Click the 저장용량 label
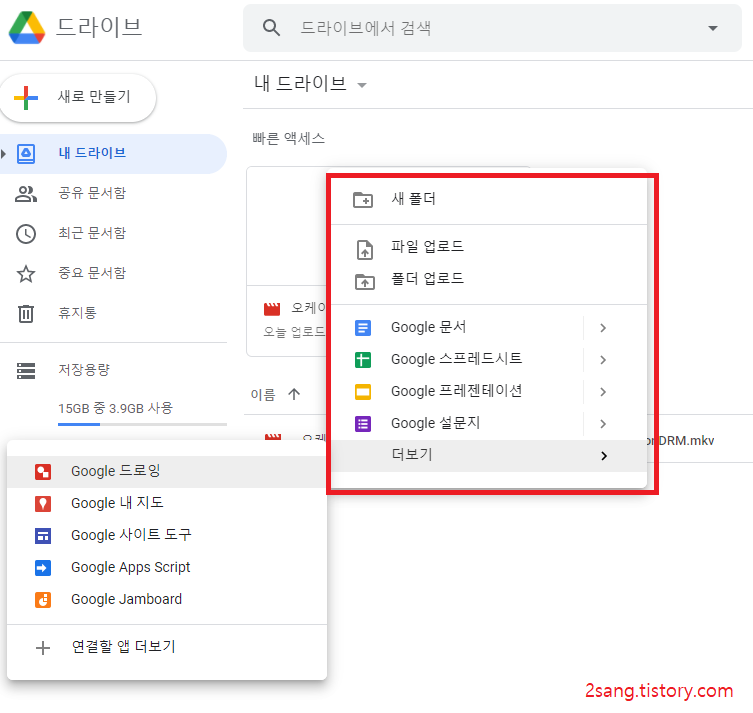 click(x=84, y=370)
